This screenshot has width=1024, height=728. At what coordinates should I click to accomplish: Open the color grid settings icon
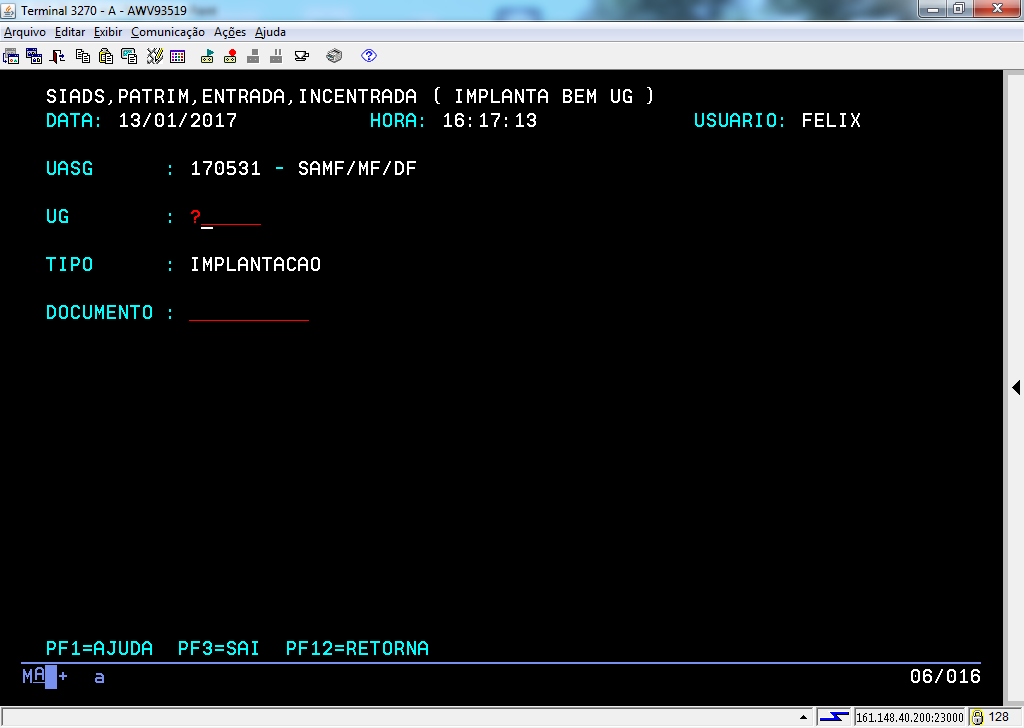(178, 56)
